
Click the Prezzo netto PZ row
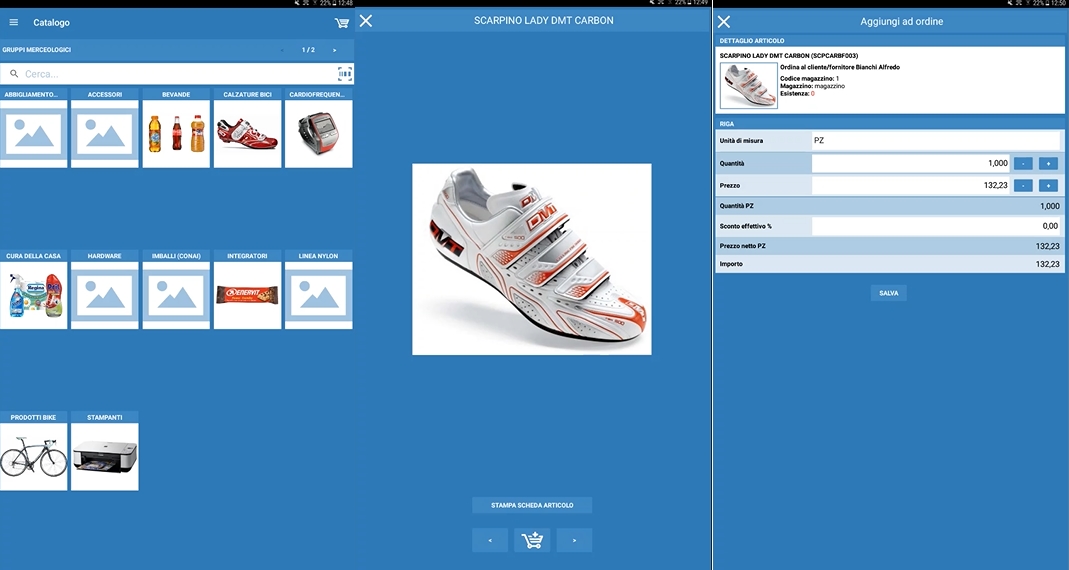click(890, 246)
